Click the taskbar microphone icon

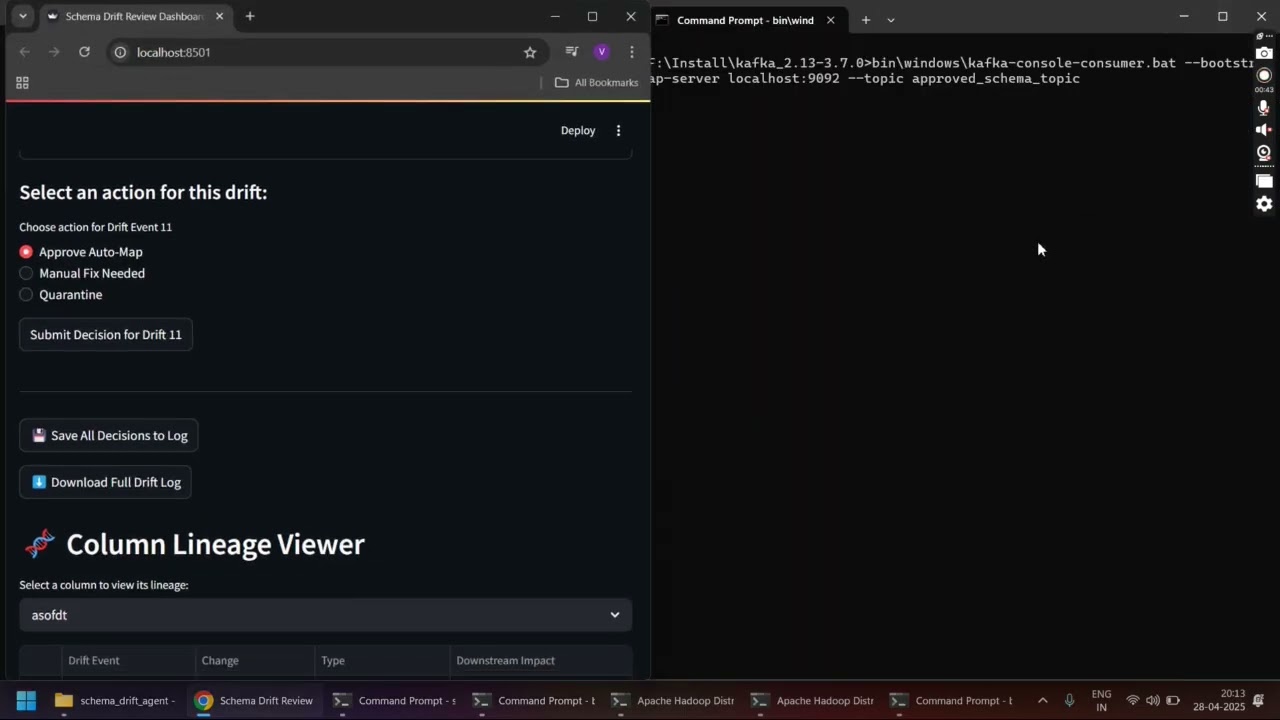(x=1069, y=700)
